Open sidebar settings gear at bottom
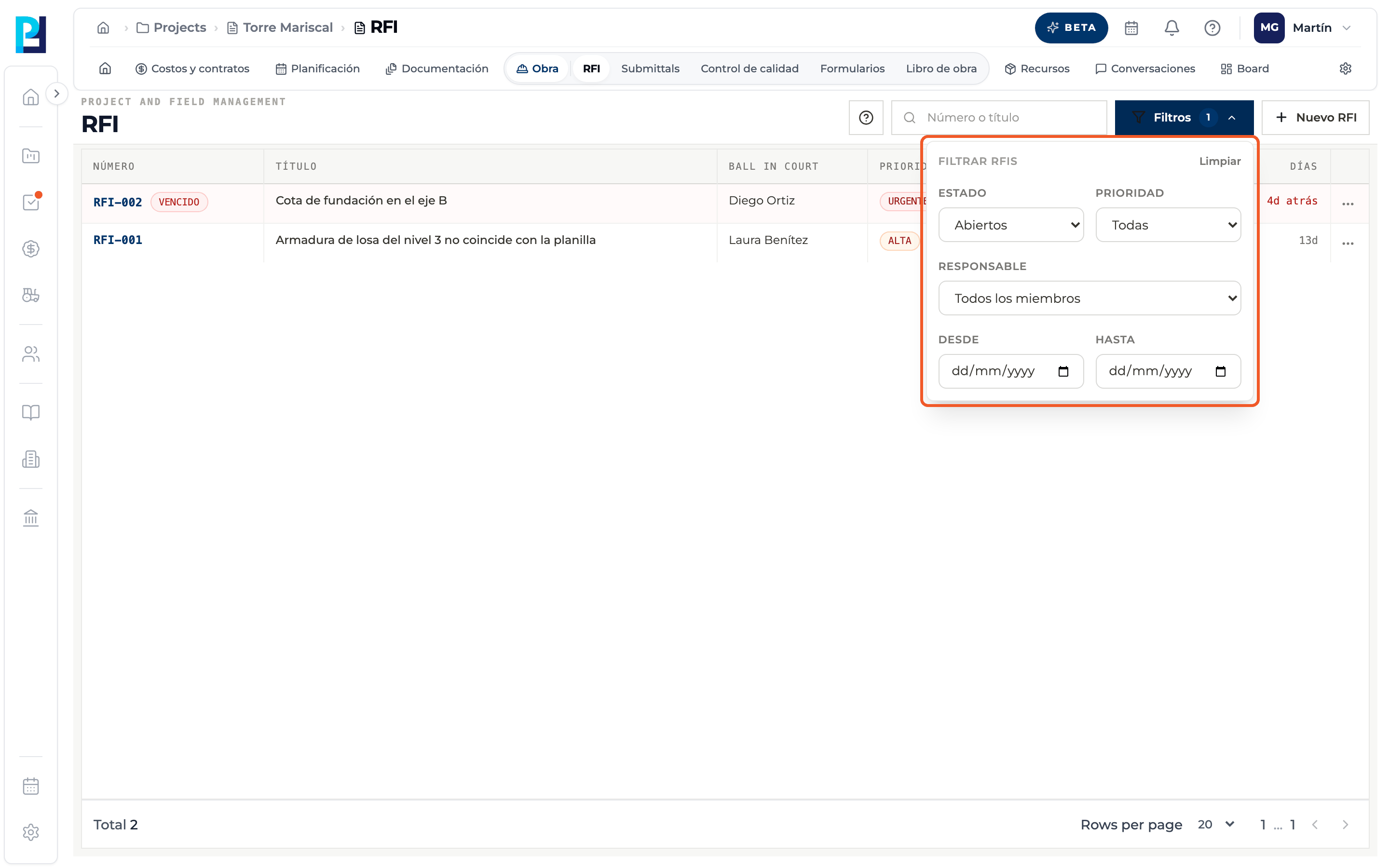1389x868 pixels. click(x=30, y=832)
